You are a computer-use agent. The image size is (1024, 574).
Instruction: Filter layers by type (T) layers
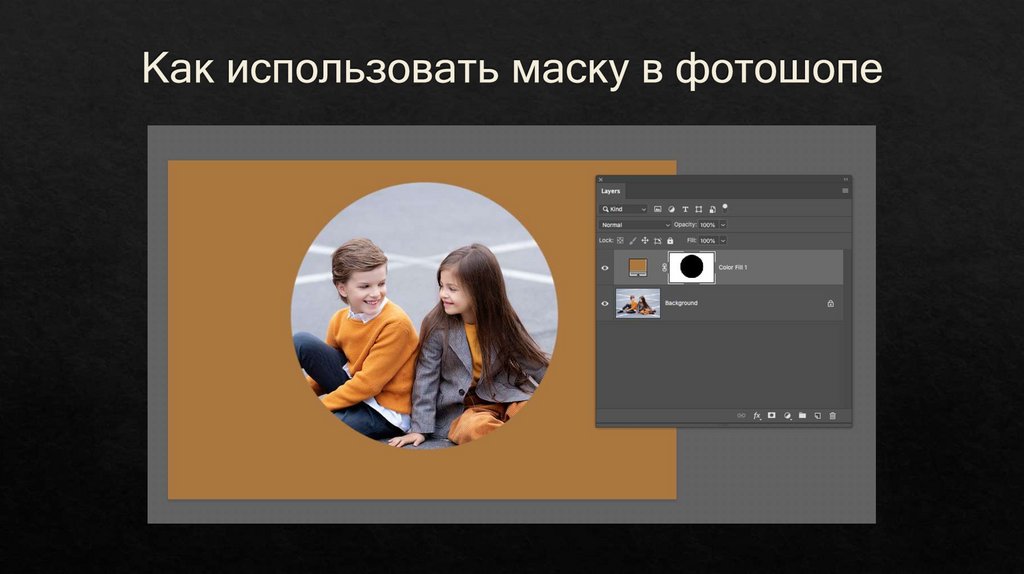point(685,209)
